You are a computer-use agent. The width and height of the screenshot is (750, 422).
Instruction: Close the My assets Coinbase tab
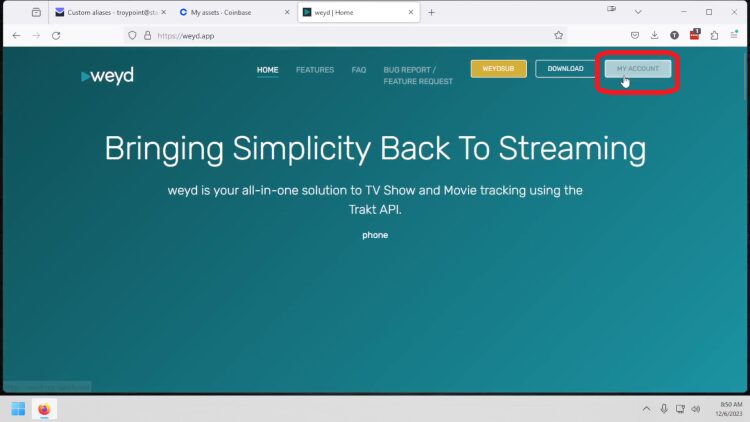coord(287,12)
